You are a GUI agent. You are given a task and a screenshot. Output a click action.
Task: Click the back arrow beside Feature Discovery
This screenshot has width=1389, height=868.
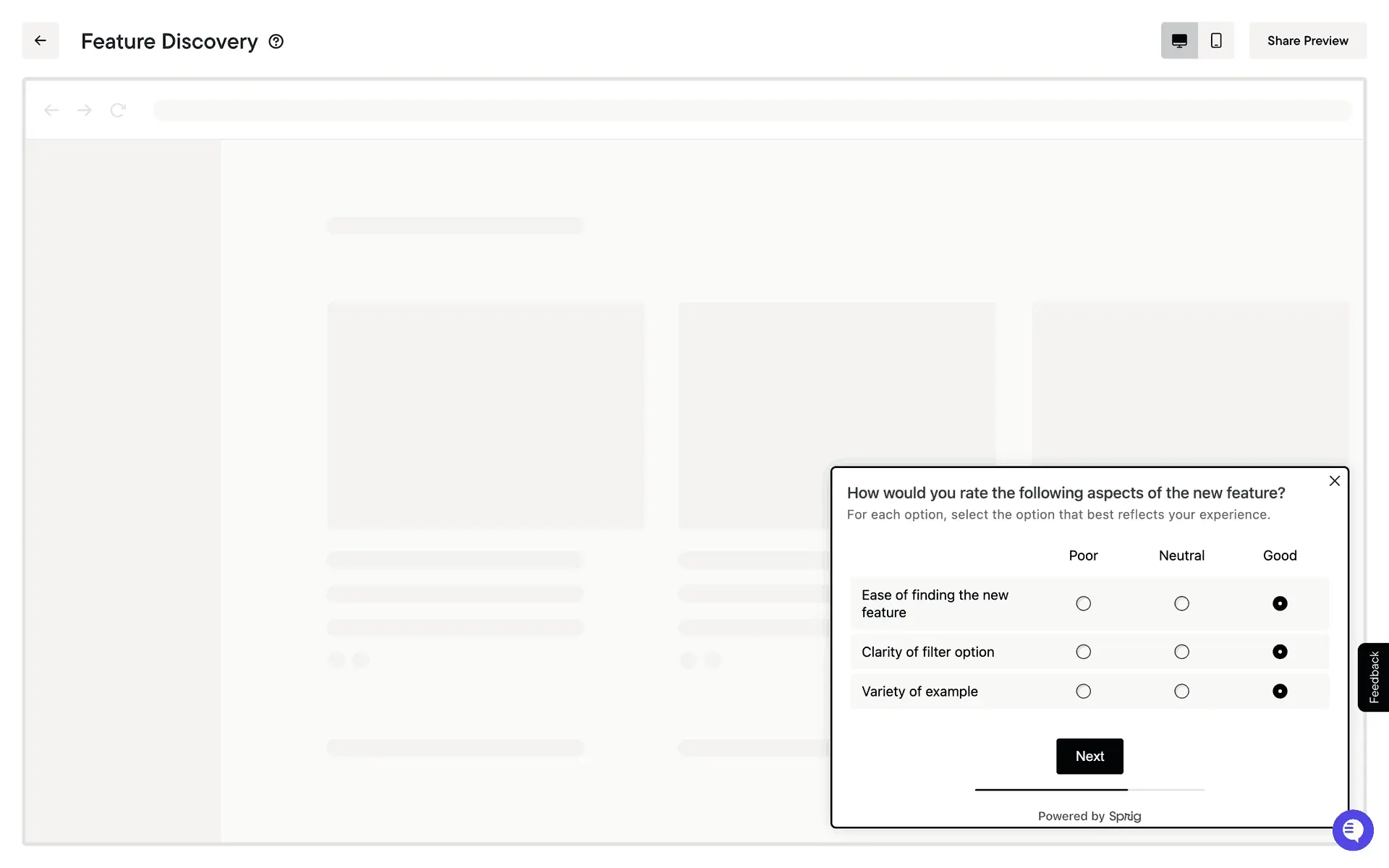(x=41, y=41)
